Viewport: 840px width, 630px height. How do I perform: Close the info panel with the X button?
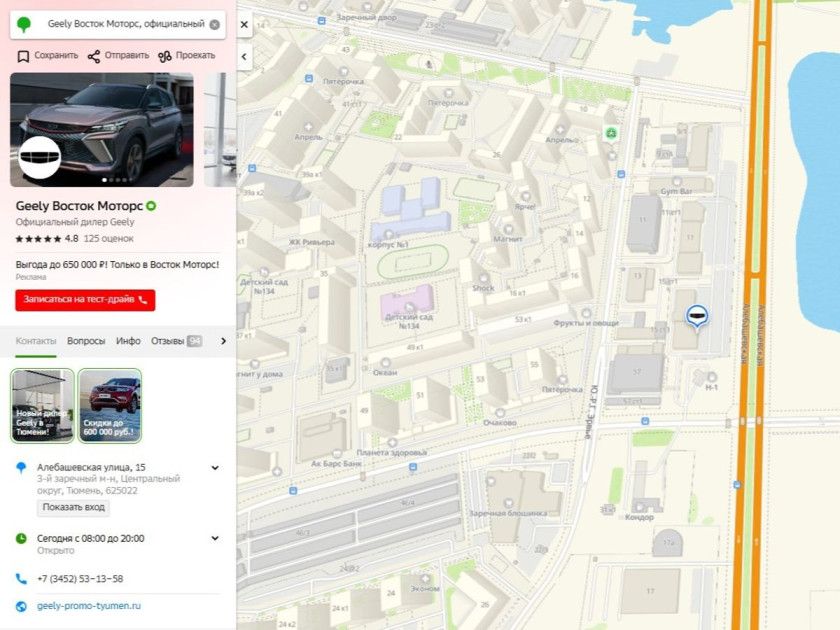click(244, 25)
